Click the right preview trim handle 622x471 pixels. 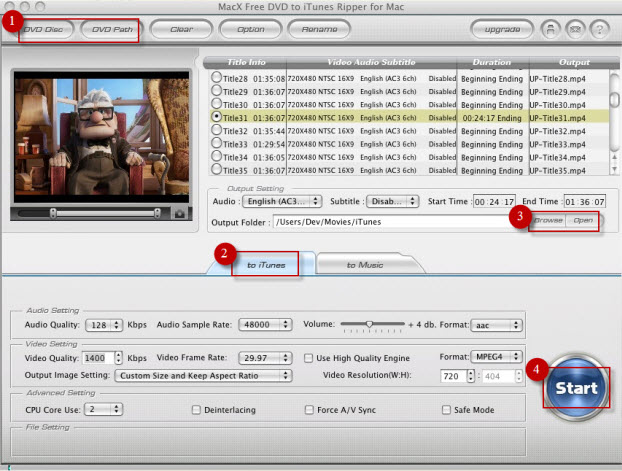[157, 213]
